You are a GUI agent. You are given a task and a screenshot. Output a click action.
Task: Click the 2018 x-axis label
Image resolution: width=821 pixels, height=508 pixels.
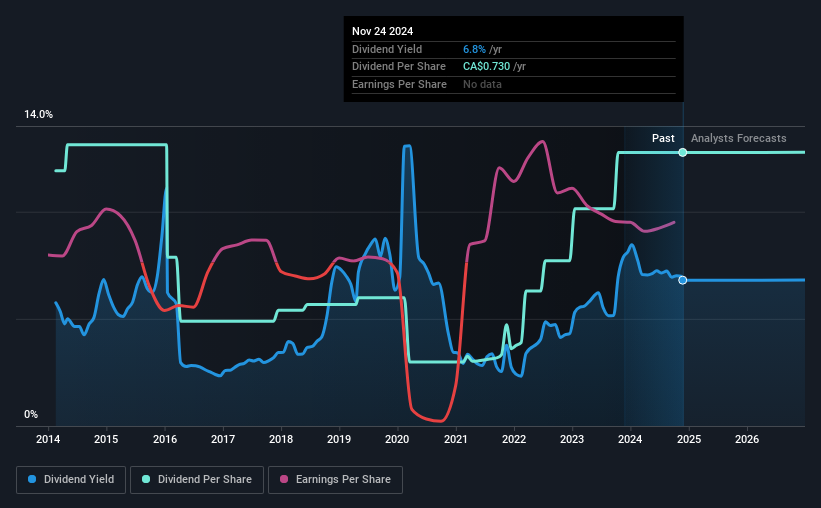[x=281, y=439]
